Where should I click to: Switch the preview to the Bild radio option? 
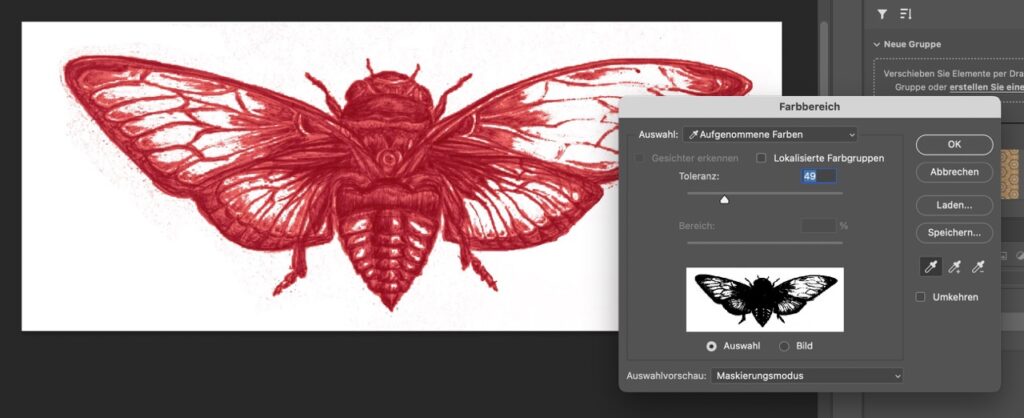click(x=784, y=346)
